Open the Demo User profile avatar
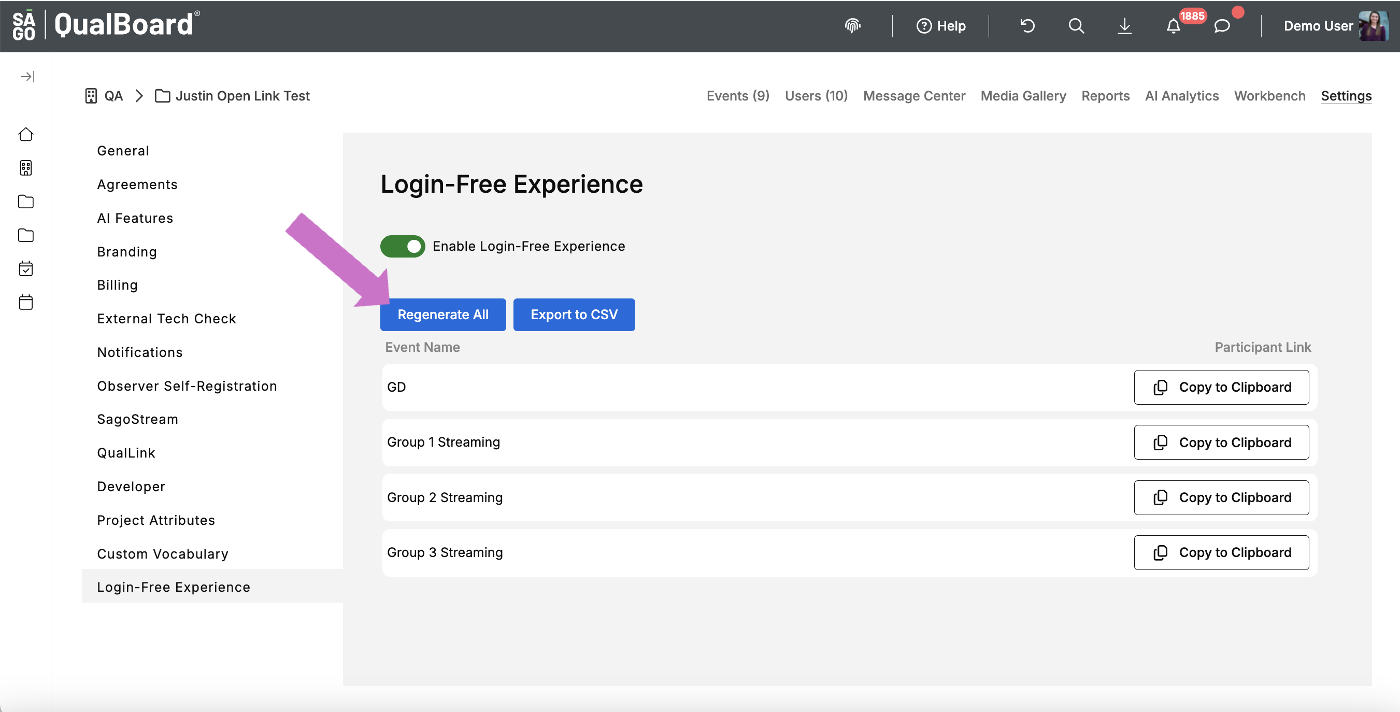This screenshot has height=712, width=1400. click(1373, 26)
